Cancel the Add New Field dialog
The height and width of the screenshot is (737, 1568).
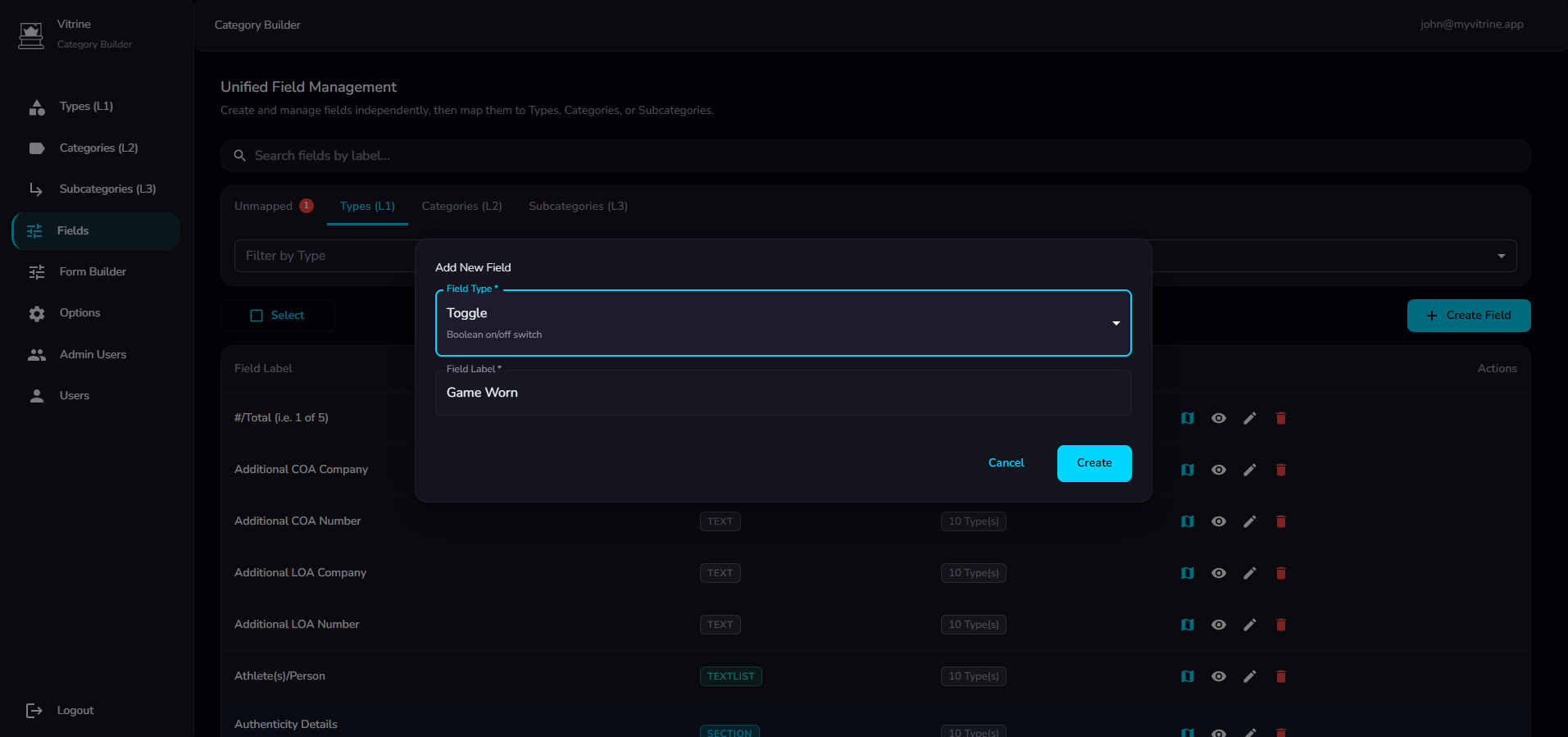click(x=1006, y=463)
